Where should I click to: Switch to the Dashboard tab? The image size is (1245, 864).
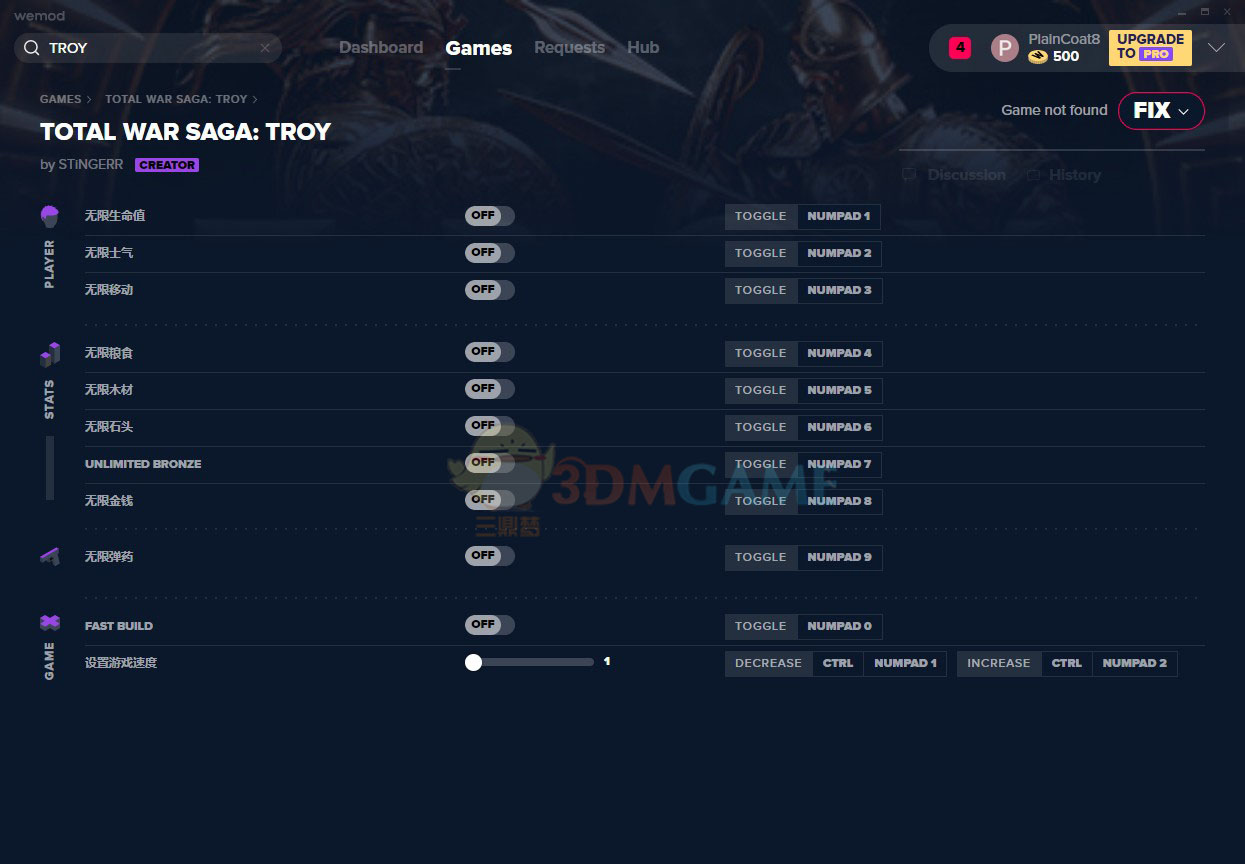[x=381, y=48]
